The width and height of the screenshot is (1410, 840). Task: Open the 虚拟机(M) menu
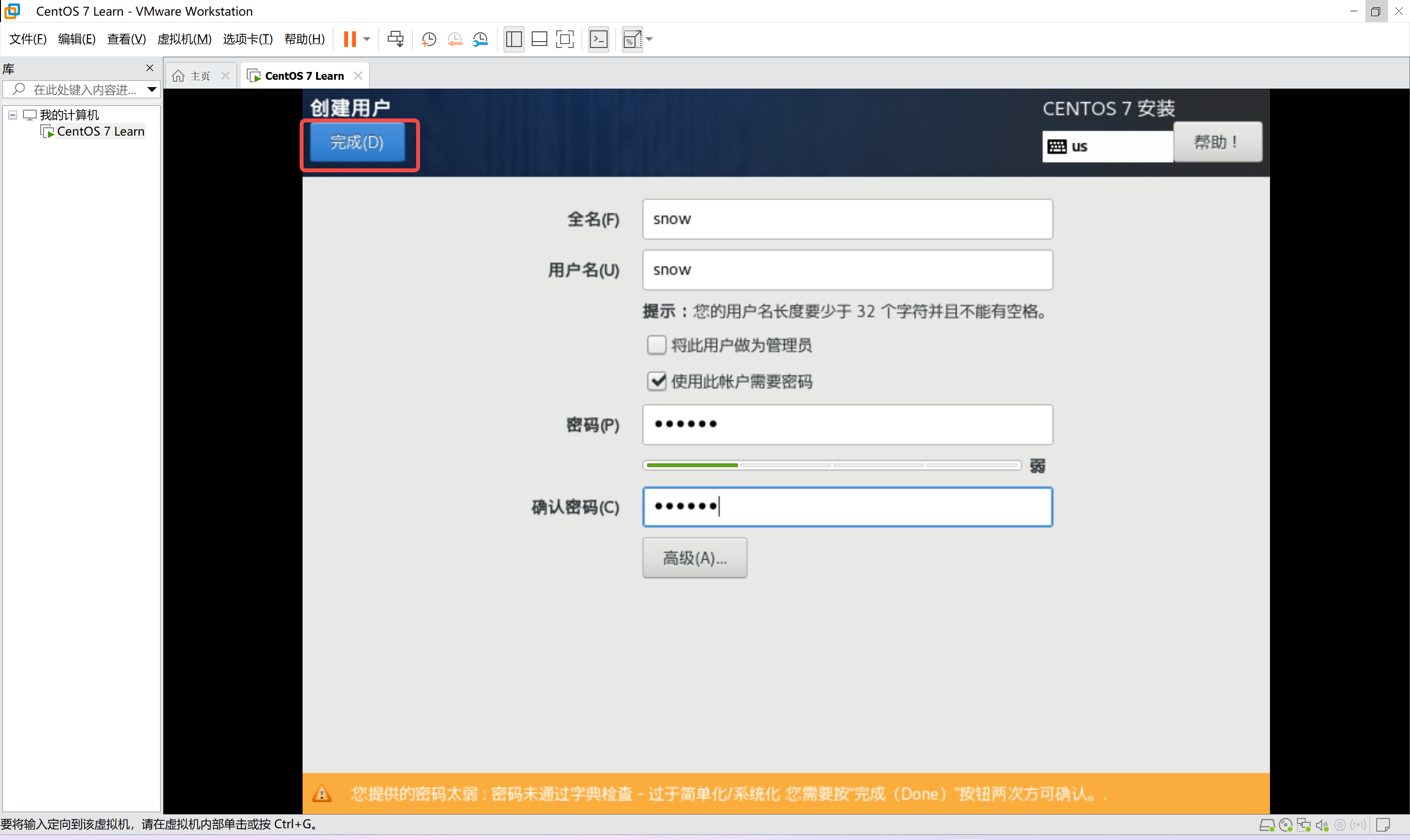185,39
